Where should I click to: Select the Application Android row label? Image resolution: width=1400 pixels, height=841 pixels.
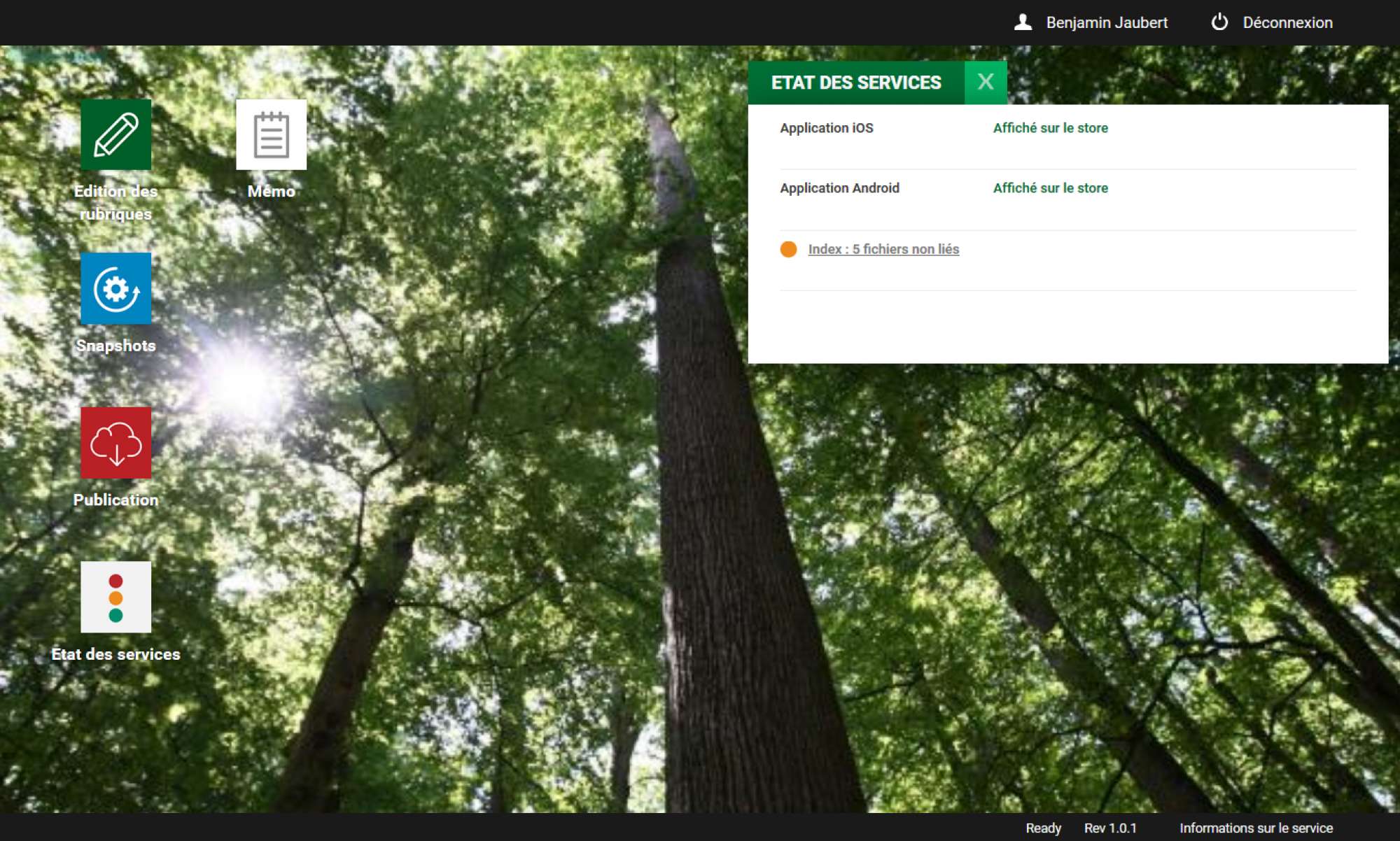pyautogui.click(x=839, y=188)
